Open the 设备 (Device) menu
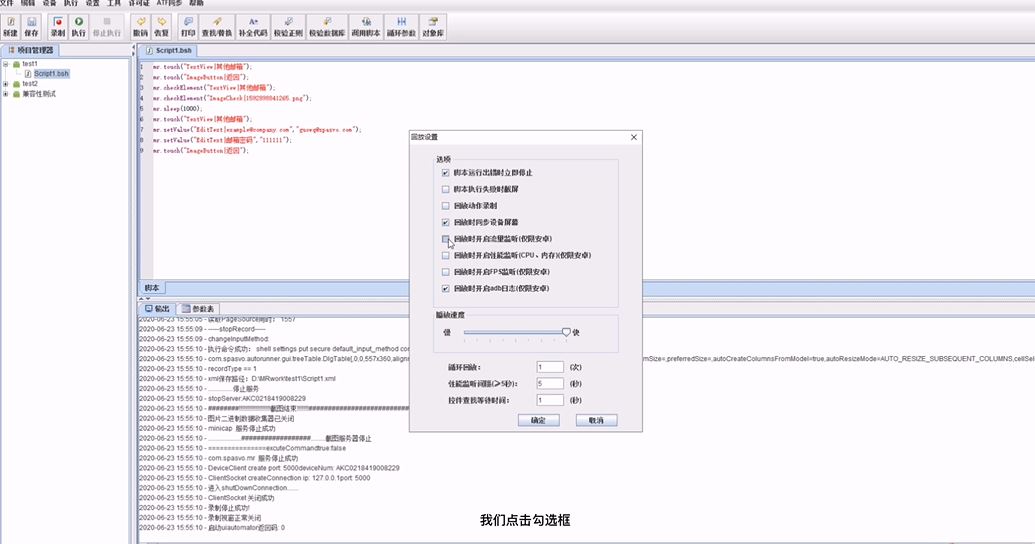1035x544 pixels. click(50, 3)
